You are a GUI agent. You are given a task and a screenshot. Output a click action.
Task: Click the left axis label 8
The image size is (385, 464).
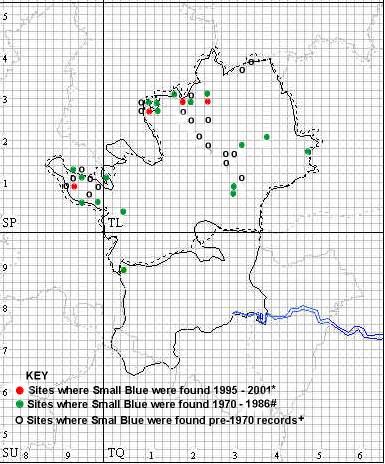click(5, 308)
